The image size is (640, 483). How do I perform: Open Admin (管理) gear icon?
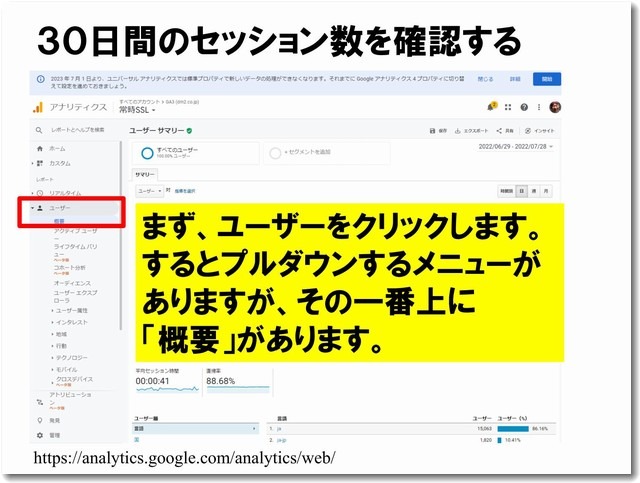[x=40, y=435]
